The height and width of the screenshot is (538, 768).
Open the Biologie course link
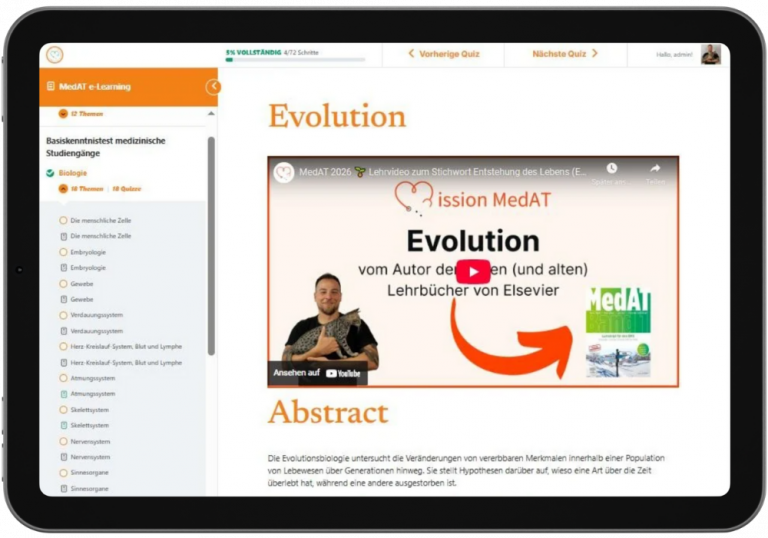coord(72,173)
